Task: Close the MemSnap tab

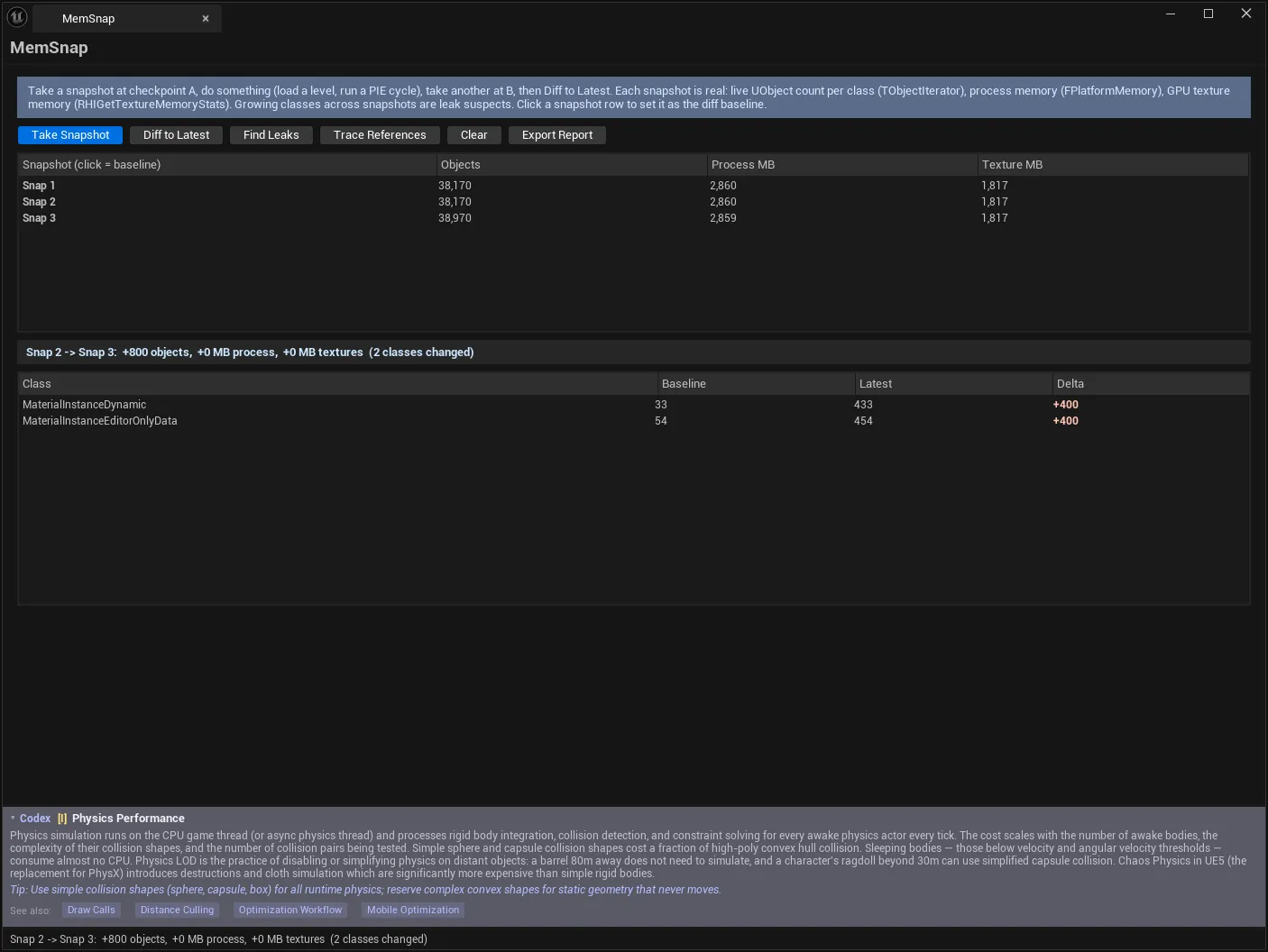Action: pyautogui.click(x=206, y=19)
